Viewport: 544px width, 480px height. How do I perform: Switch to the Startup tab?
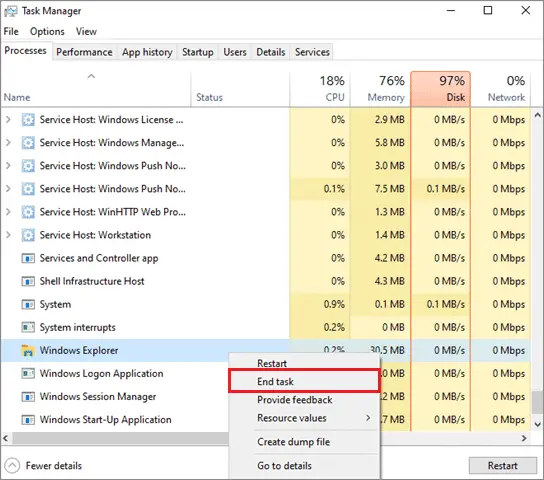198,52
